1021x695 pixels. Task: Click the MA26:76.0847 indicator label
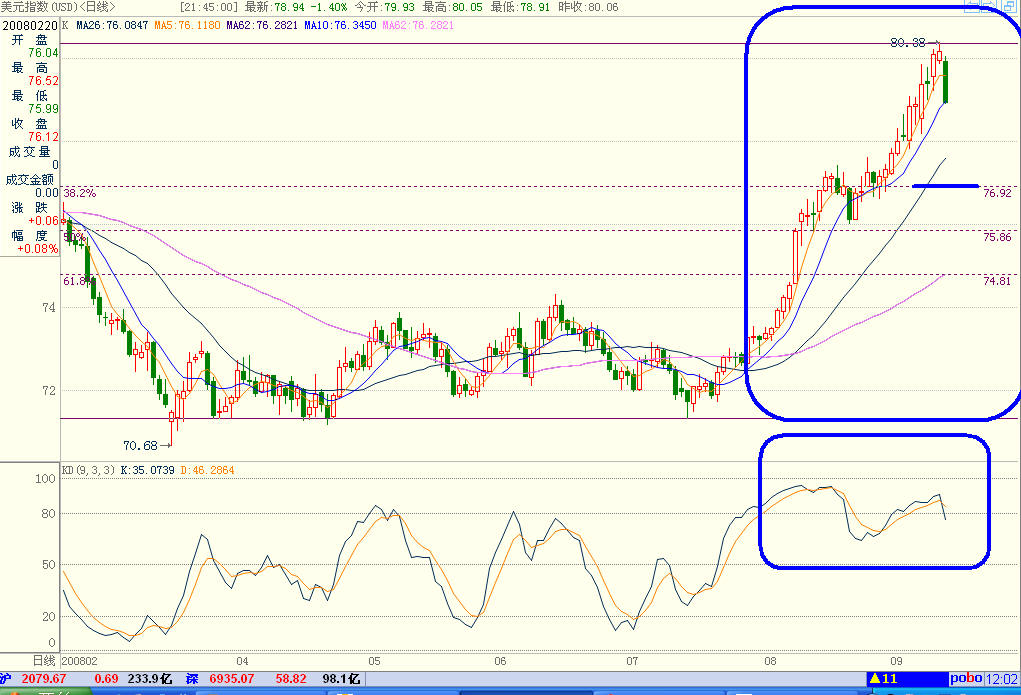112,25
